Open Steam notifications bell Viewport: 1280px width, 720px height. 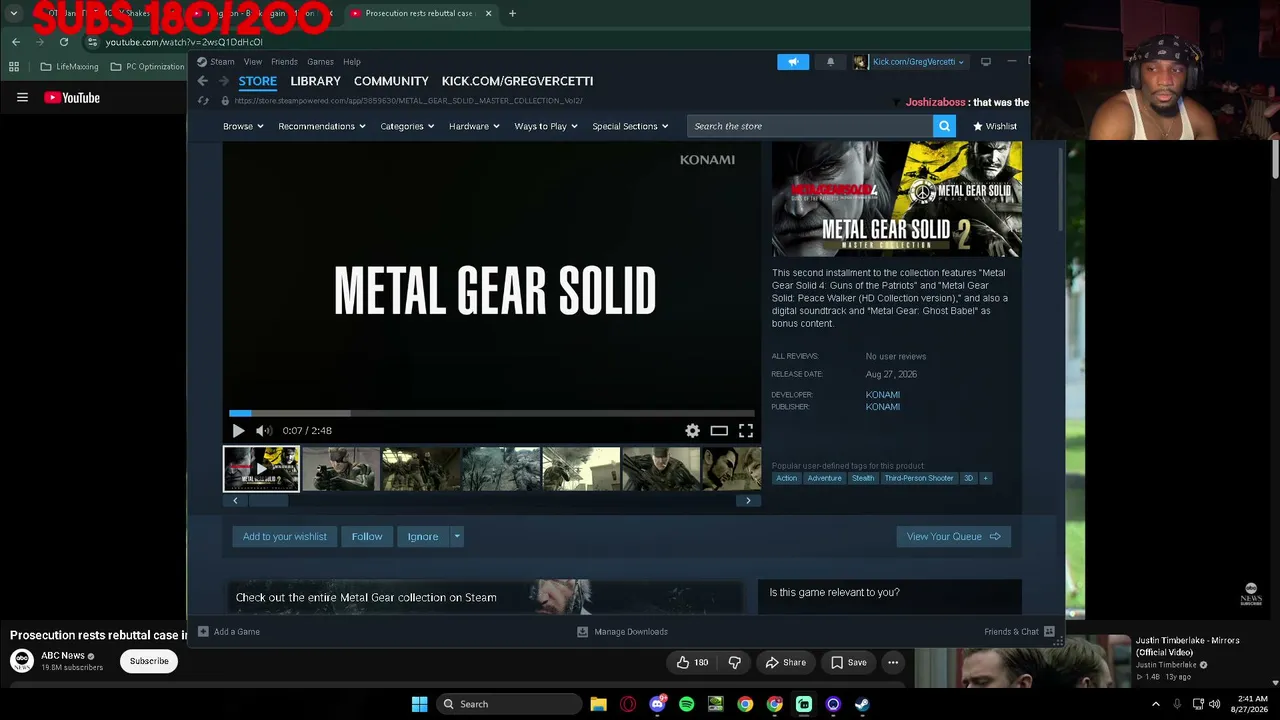tap(830, 62)
